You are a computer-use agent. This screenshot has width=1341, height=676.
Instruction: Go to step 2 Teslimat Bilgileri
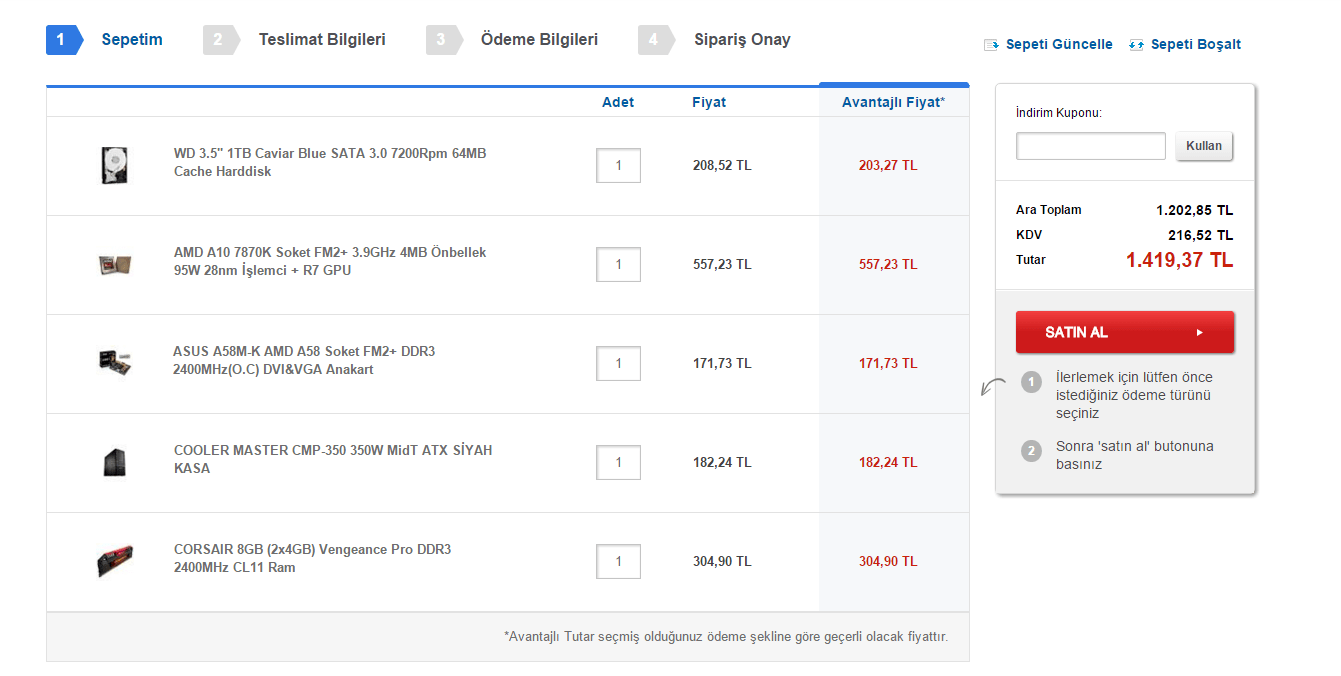click(x=321, y=40)
